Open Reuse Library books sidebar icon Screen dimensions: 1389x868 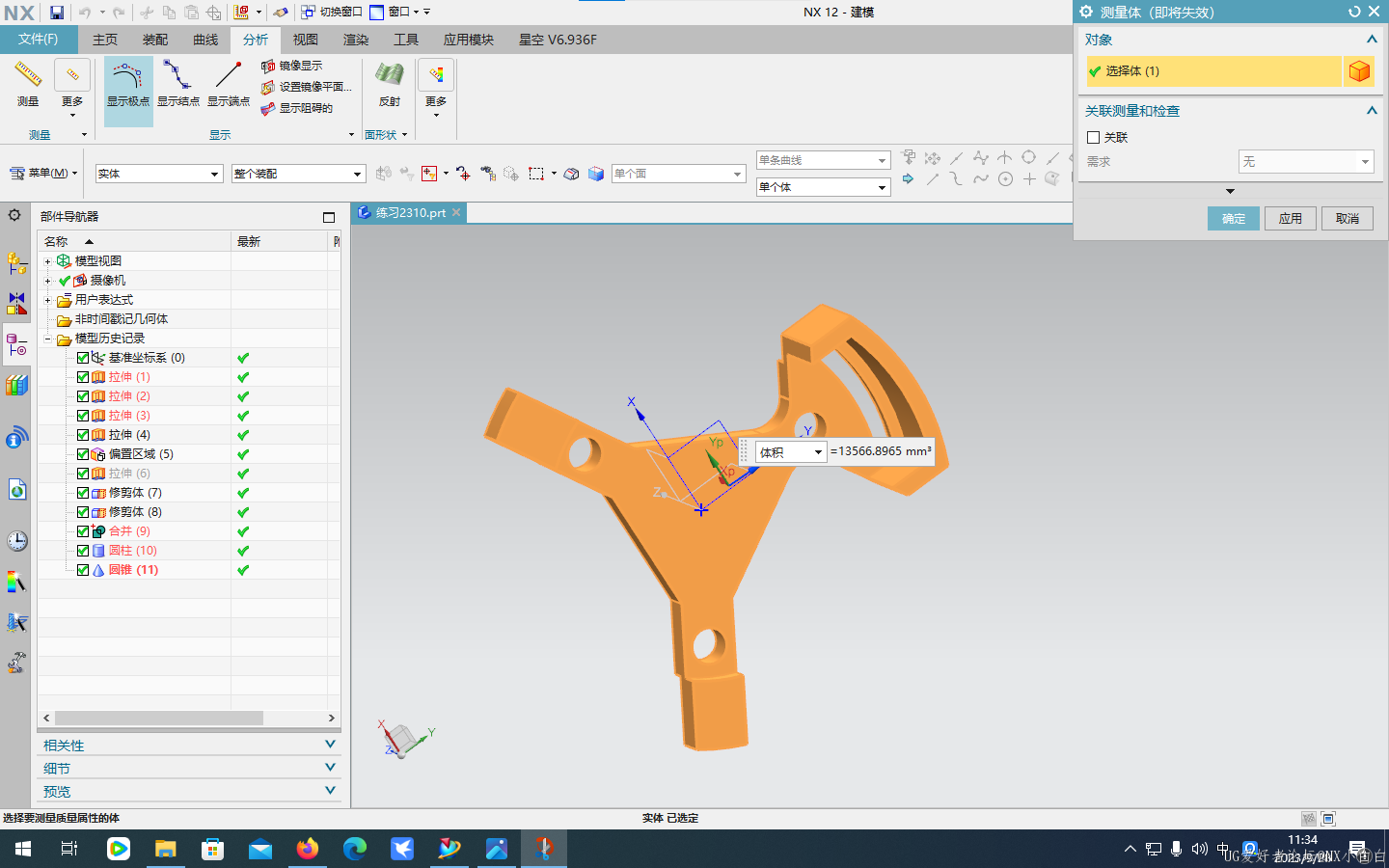16,386
